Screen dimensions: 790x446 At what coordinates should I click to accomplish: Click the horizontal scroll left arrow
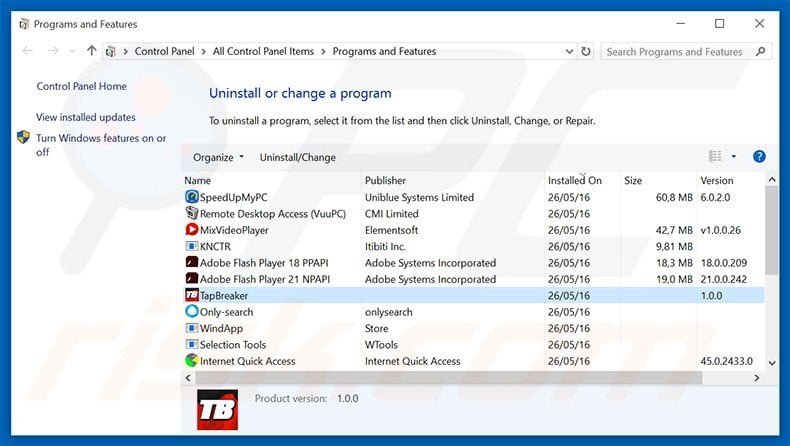[x=188, y=377]
